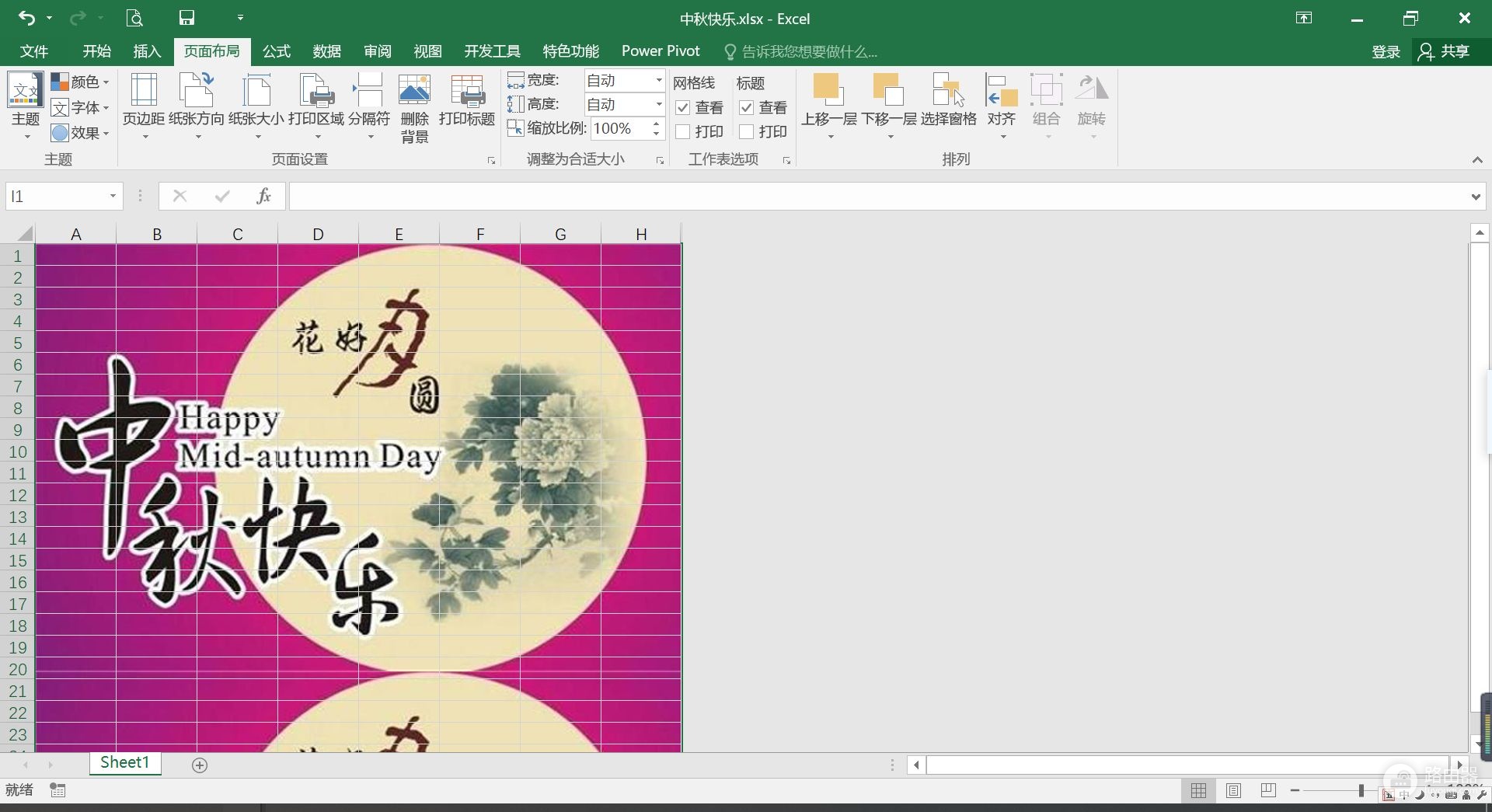Image resolution: width=1492 pixels, height=812 pixels.
Task: Open the 高度 height dropdown
Action: point(658,104)
